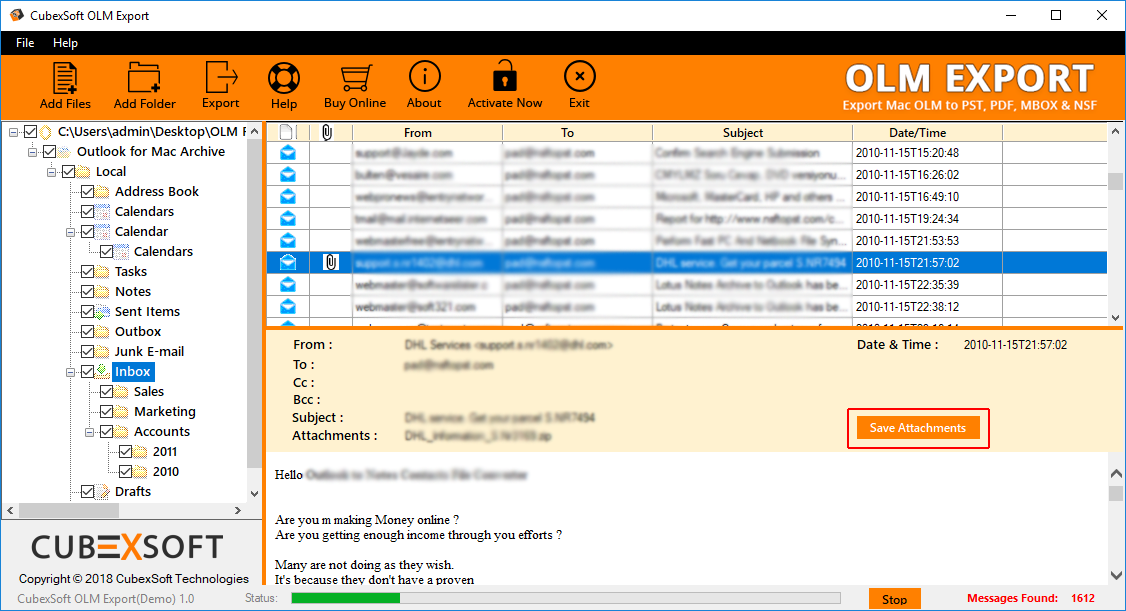The width and height of the screenshot is (1126, 611).
Task: Click envelope icon of 19:24:34 message
Action: click(x=288, y=218)
